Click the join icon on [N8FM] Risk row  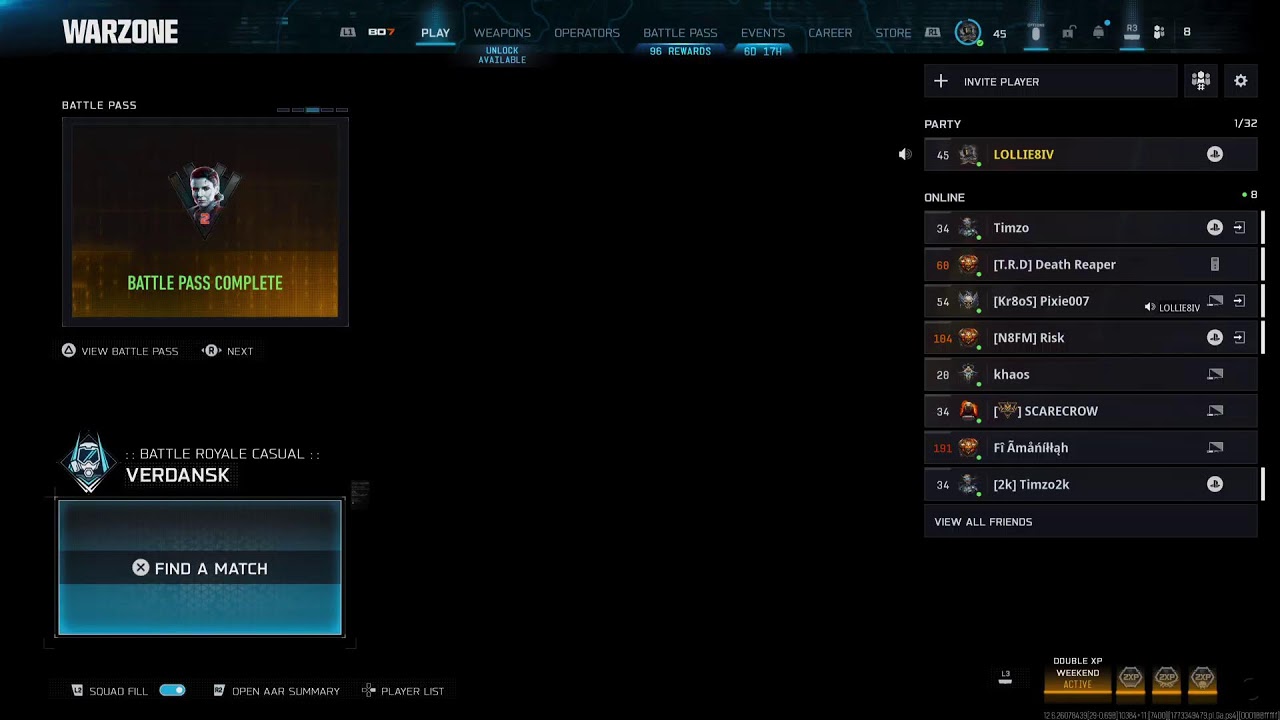(x=1239, y=338)
